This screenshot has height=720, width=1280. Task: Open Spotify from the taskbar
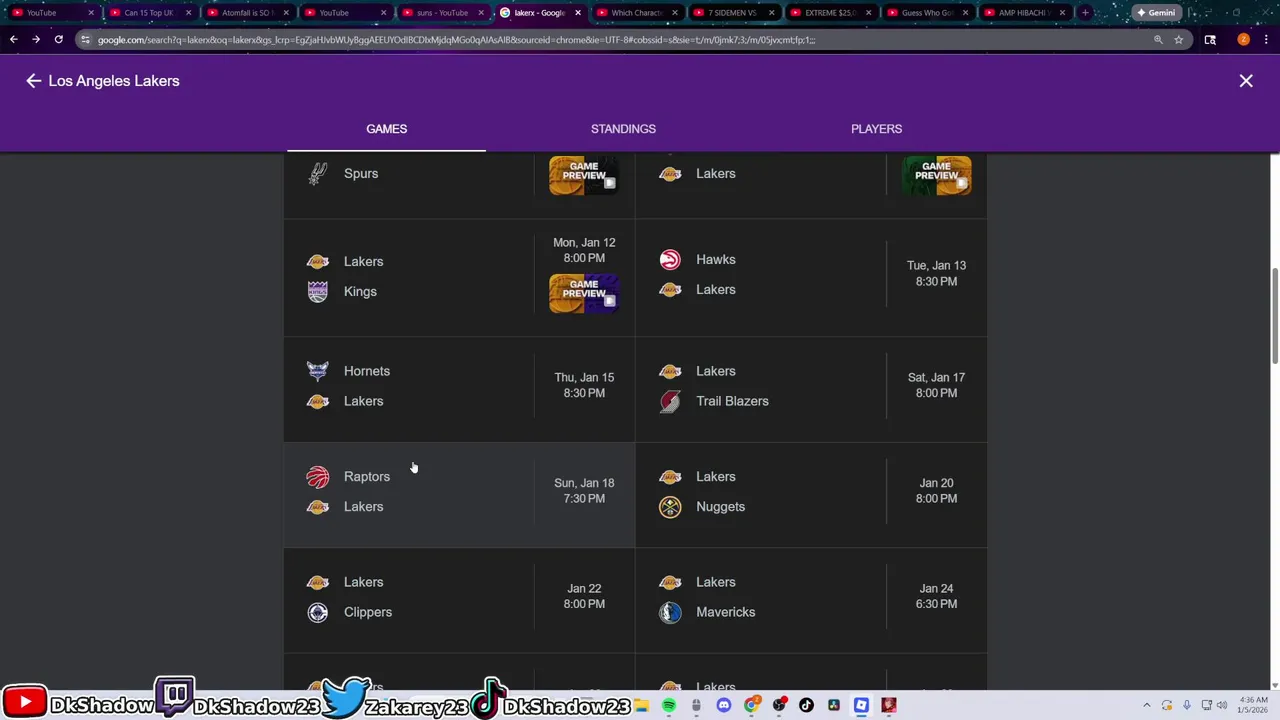click(x=669, y=706)
